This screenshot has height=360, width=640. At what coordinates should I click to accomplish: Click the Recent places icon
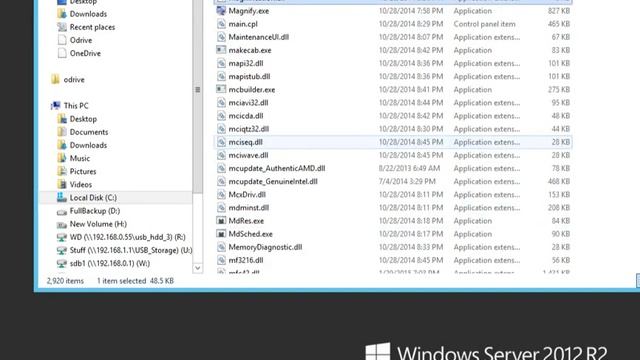62,27
